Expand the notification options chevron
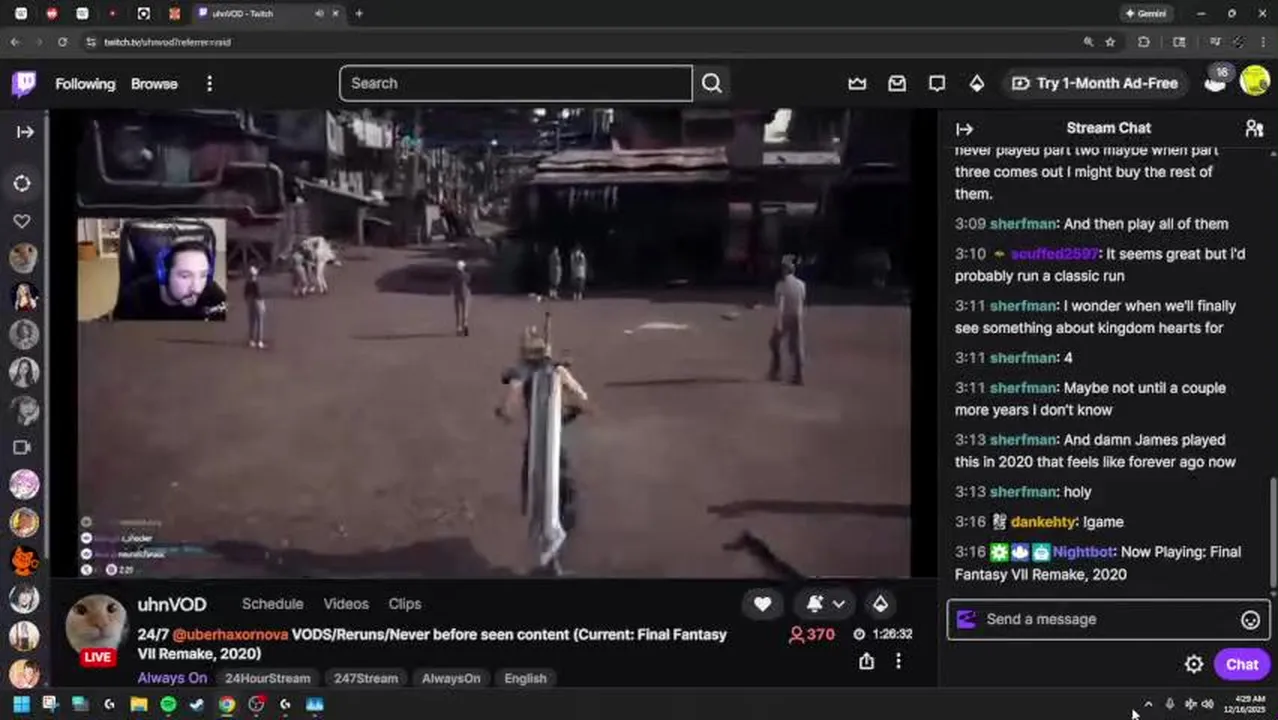 click(x=839, y=604)
